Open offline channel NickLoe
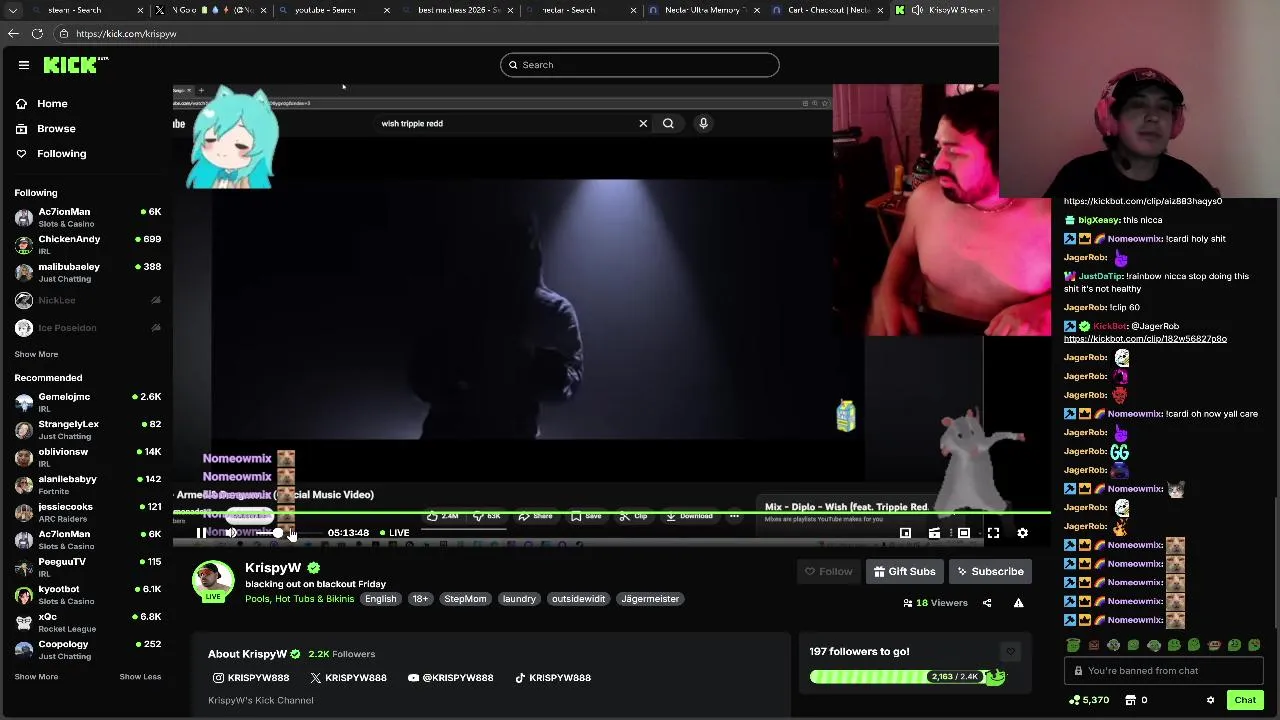Image resolution: width=1280 pixels, height=720 pixels. (x=88, y=300)
